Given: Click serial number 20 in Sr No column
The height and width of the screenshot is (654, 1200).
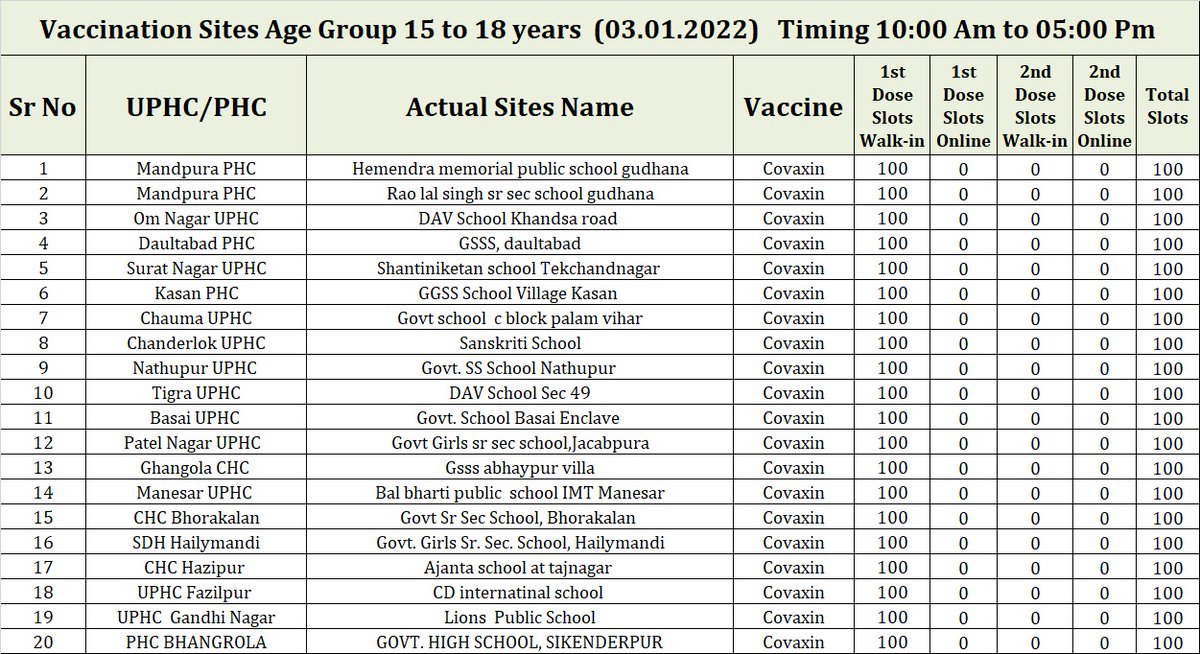Looking at the screenshot, I should [x=42, y=643].
